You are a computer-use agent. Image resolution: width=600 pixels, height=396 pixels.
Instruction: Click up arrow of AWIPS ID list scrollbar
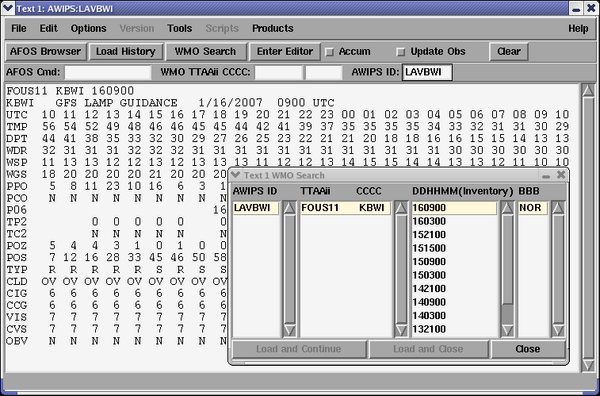pos(289,208)
